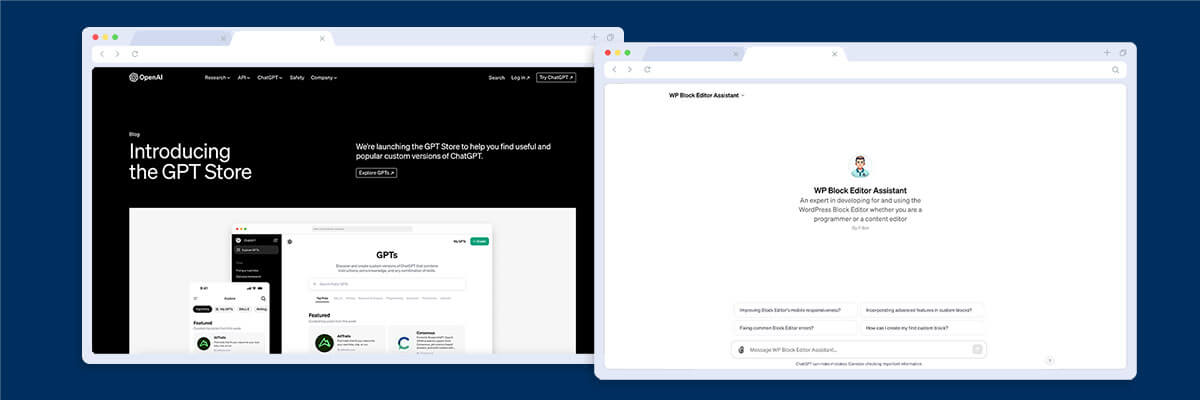The image size is (1200, 400).
Task: Click the tab overview icon in right browser
Action: point(1123,52)
